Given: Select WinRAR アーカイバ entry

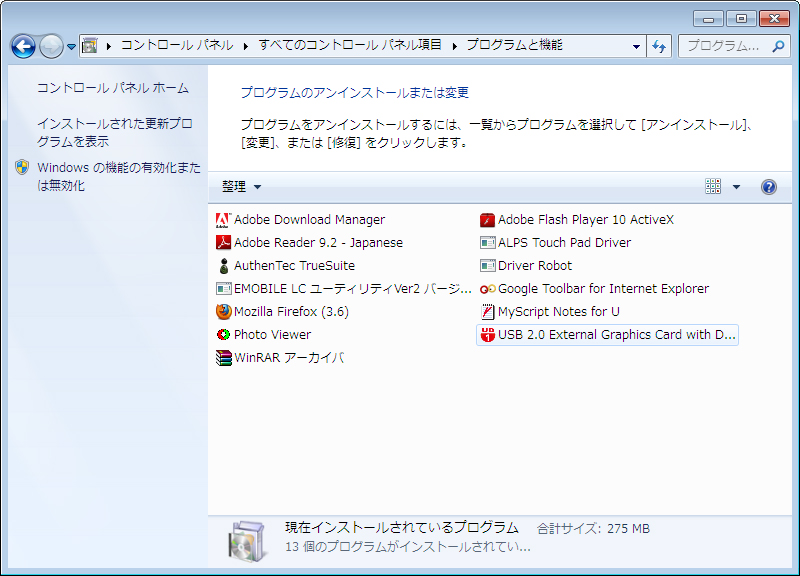Looking at the screenshot, I should click(280, 358).
